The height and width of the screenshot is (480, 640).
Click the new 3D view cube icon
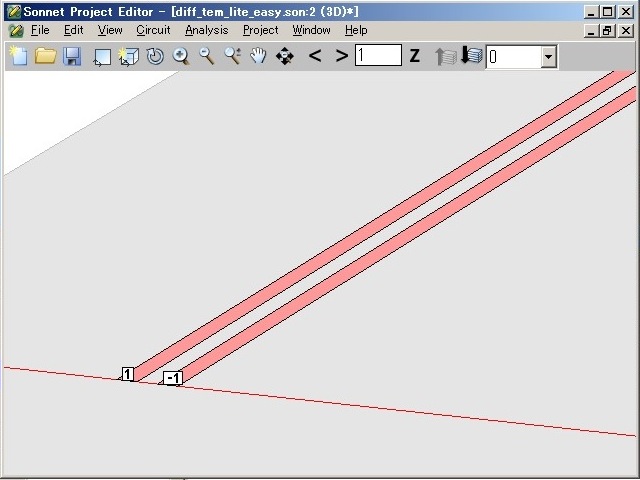[x=129, y=56]
